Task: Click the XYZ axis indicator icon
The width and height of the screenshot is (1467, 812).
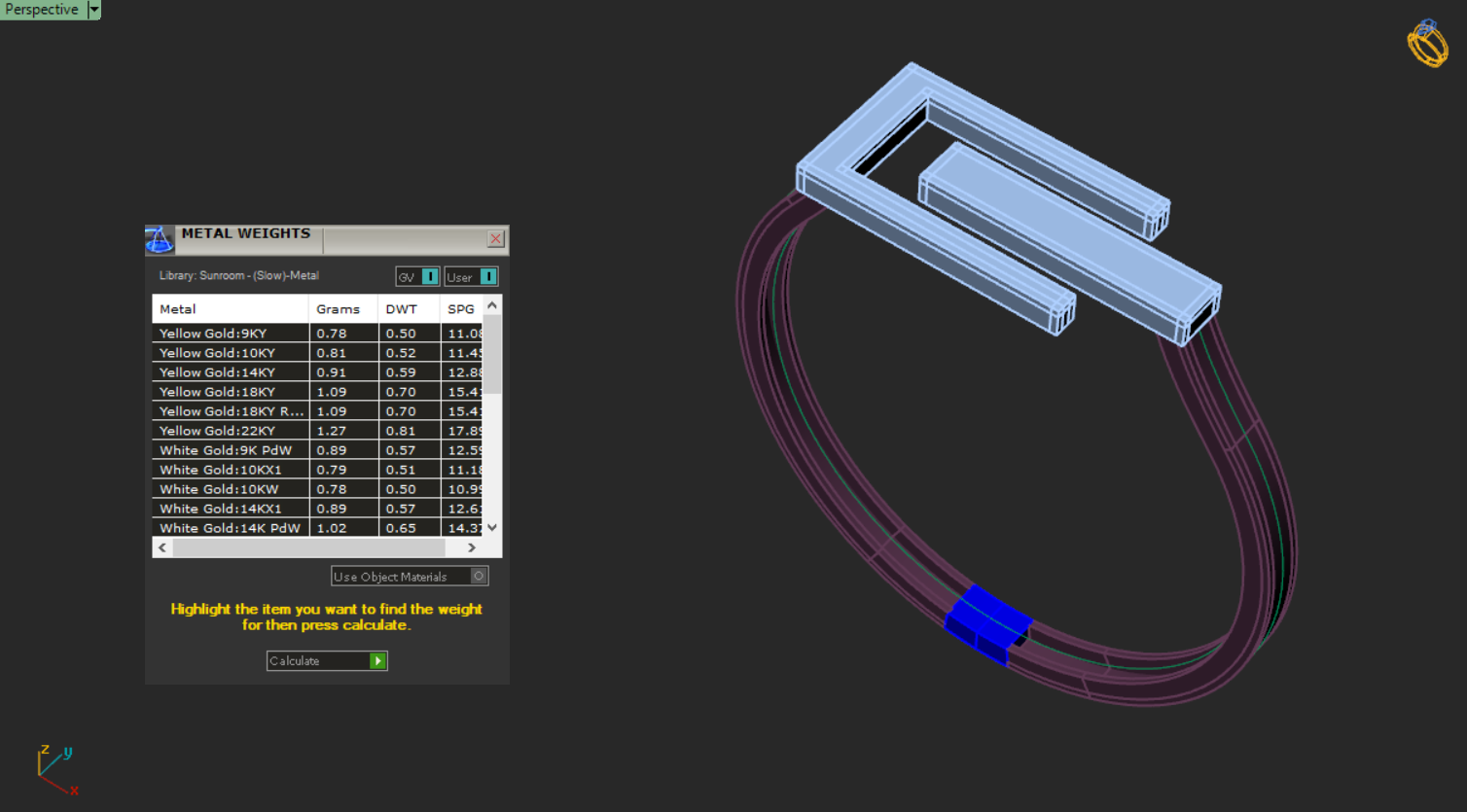Action: pos(55,770)
